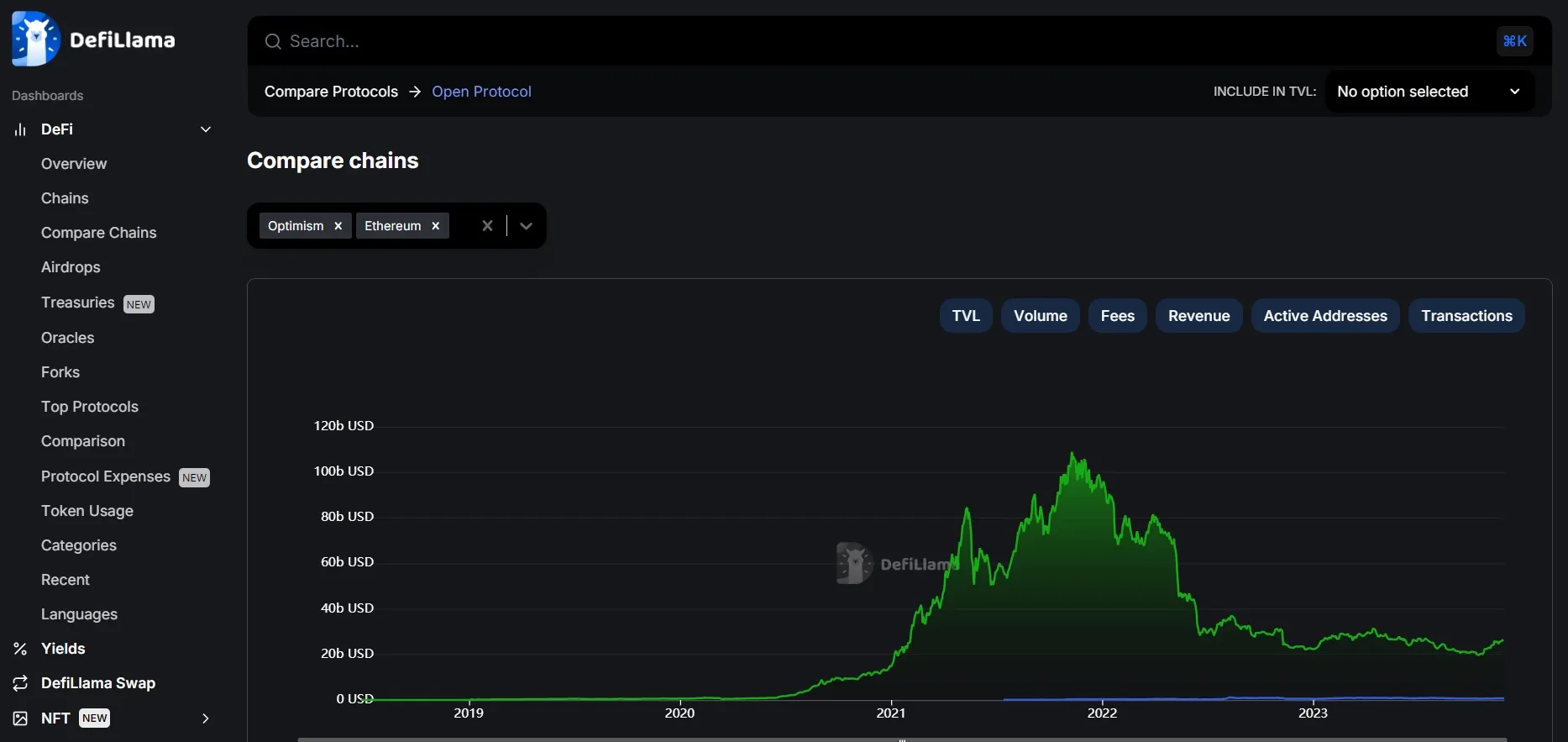Open the Languages page

pos(79,614)
